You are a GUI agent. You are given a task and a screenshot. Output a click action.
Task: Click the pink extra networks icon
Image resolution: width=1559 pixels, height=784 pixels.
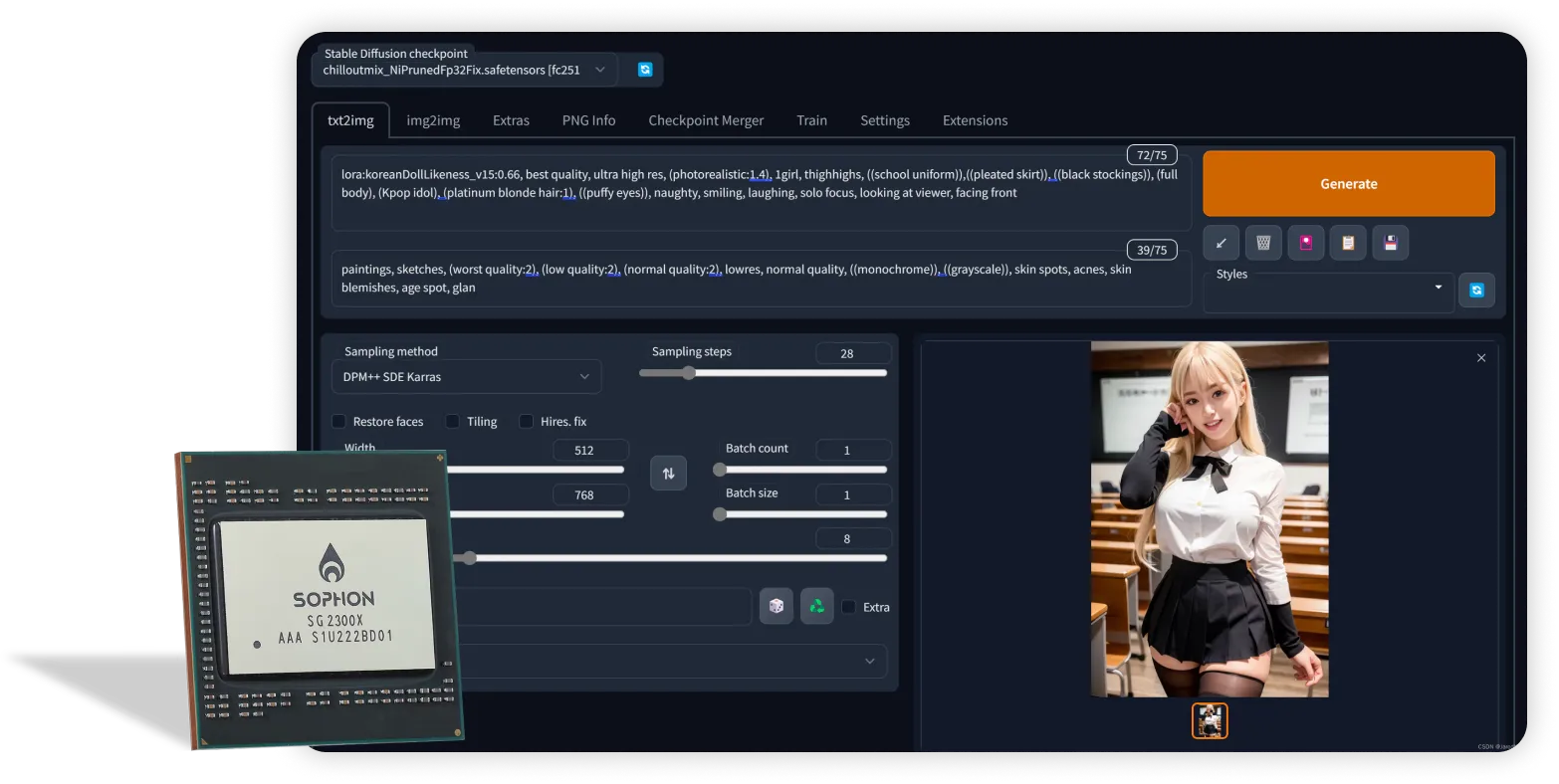1306,243
